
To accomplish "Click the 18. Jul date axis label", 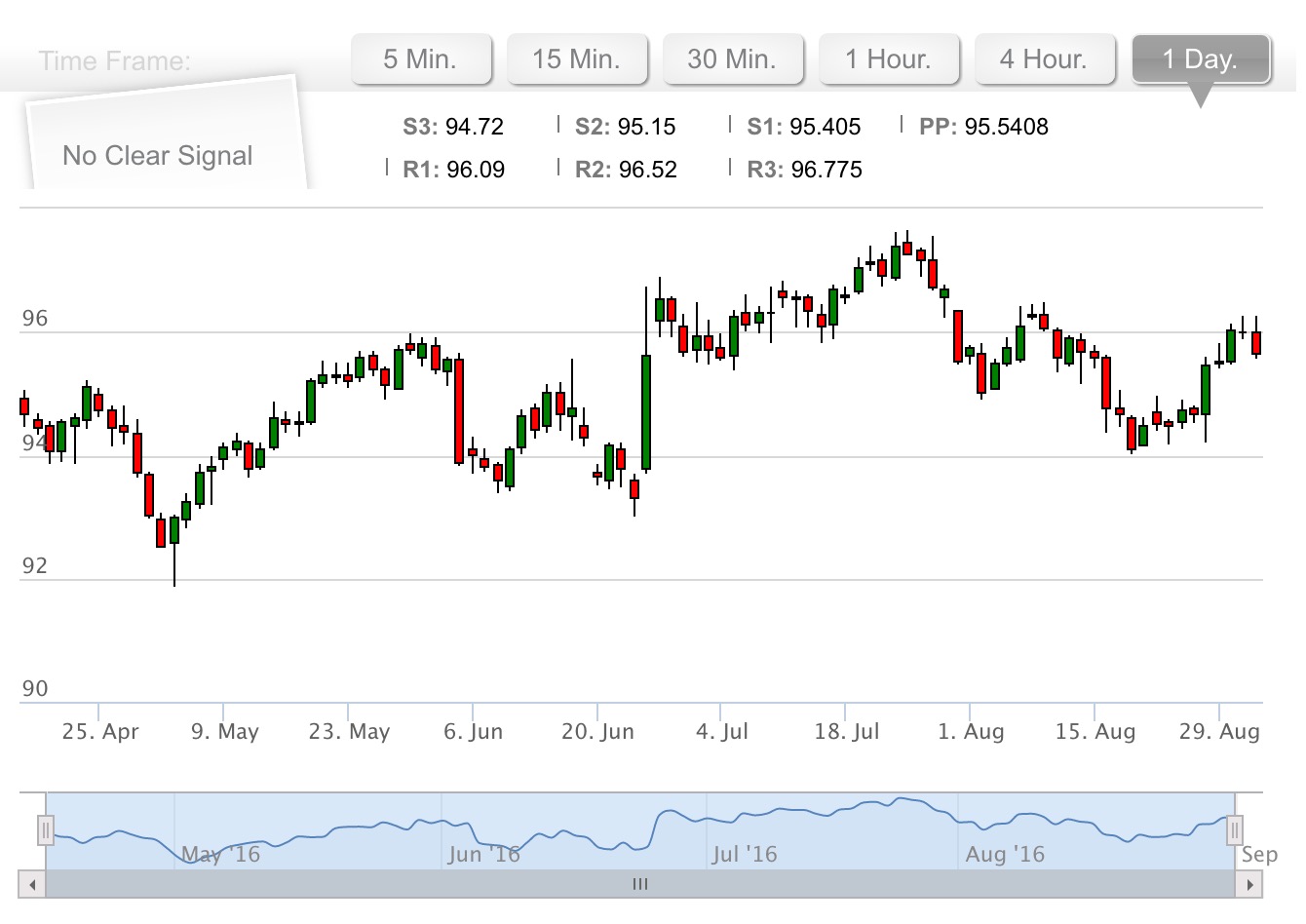I will click(x=847, y=732).
